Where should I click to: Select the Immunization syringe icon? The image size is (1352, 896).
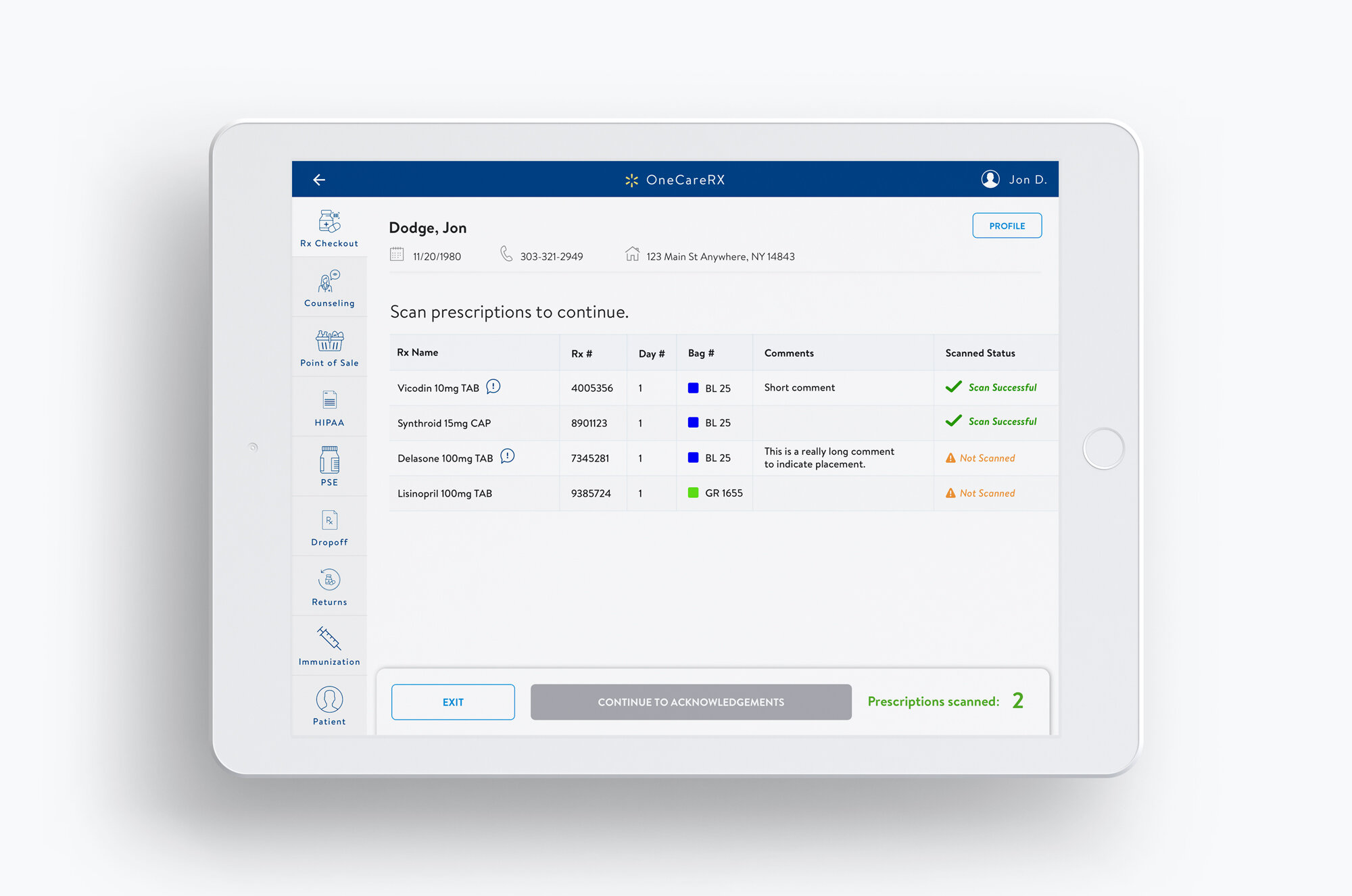(x=329, y=639)
